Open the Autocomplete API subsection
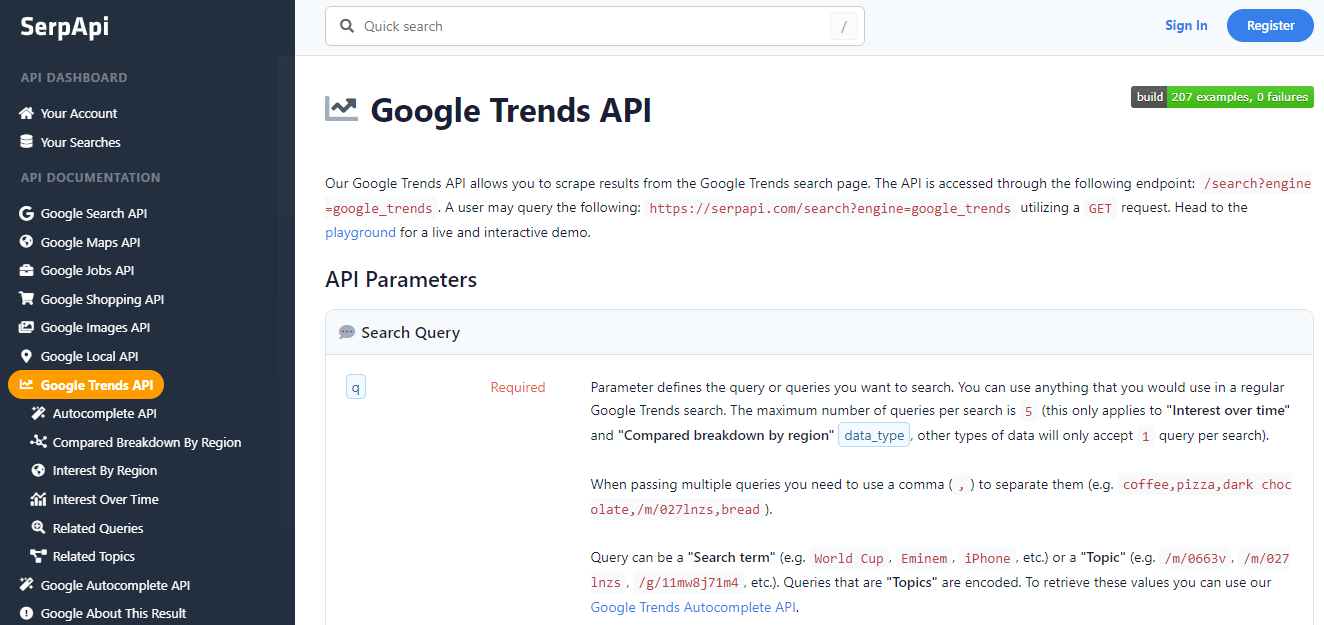The height and width of the screenshot is (625, 1324). (x=104, y=414)
